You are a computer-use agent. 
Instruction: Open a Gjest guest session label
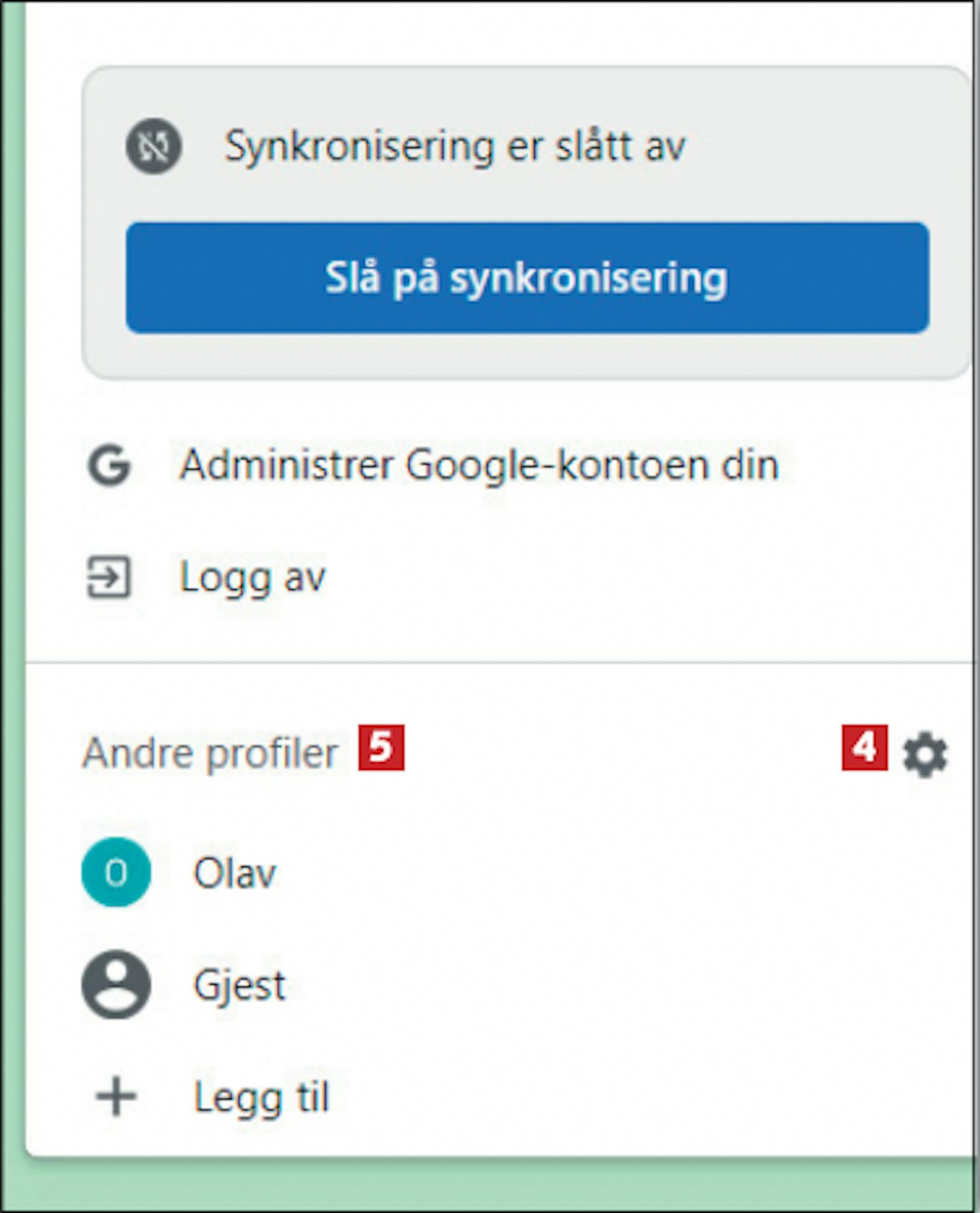[x=240, y=986]
